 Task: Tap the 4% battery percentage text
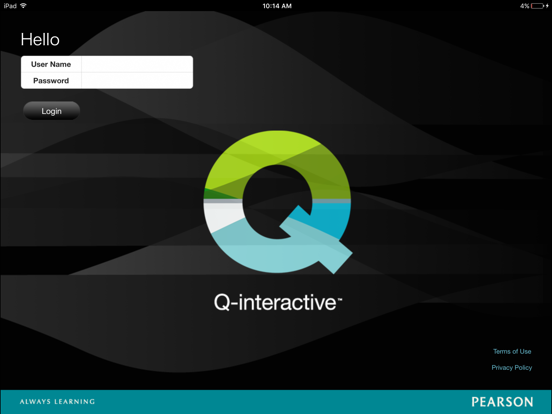[x=525, y=6]
